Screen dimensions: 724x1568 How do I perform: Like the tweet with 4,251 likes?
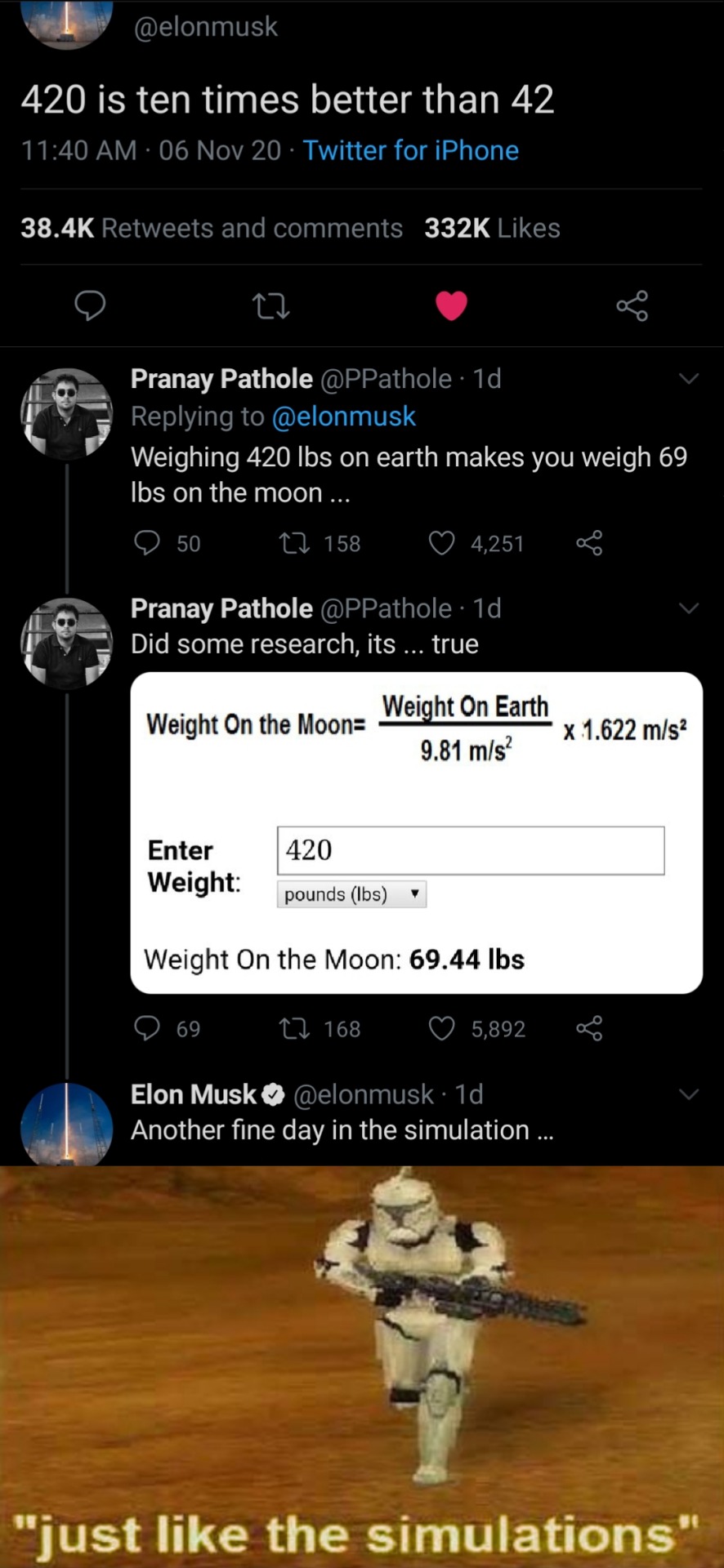pyautogui.click(x=442, y=543)
